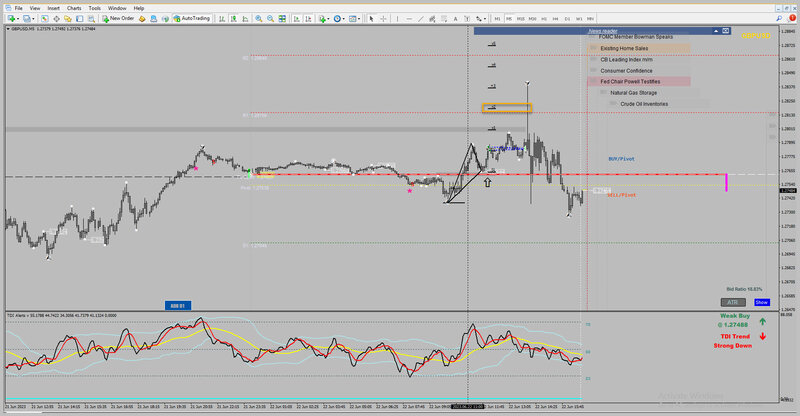Open the Tools menu
The height and width of the screenshot is (416, 800).
(x=94, y=8)
